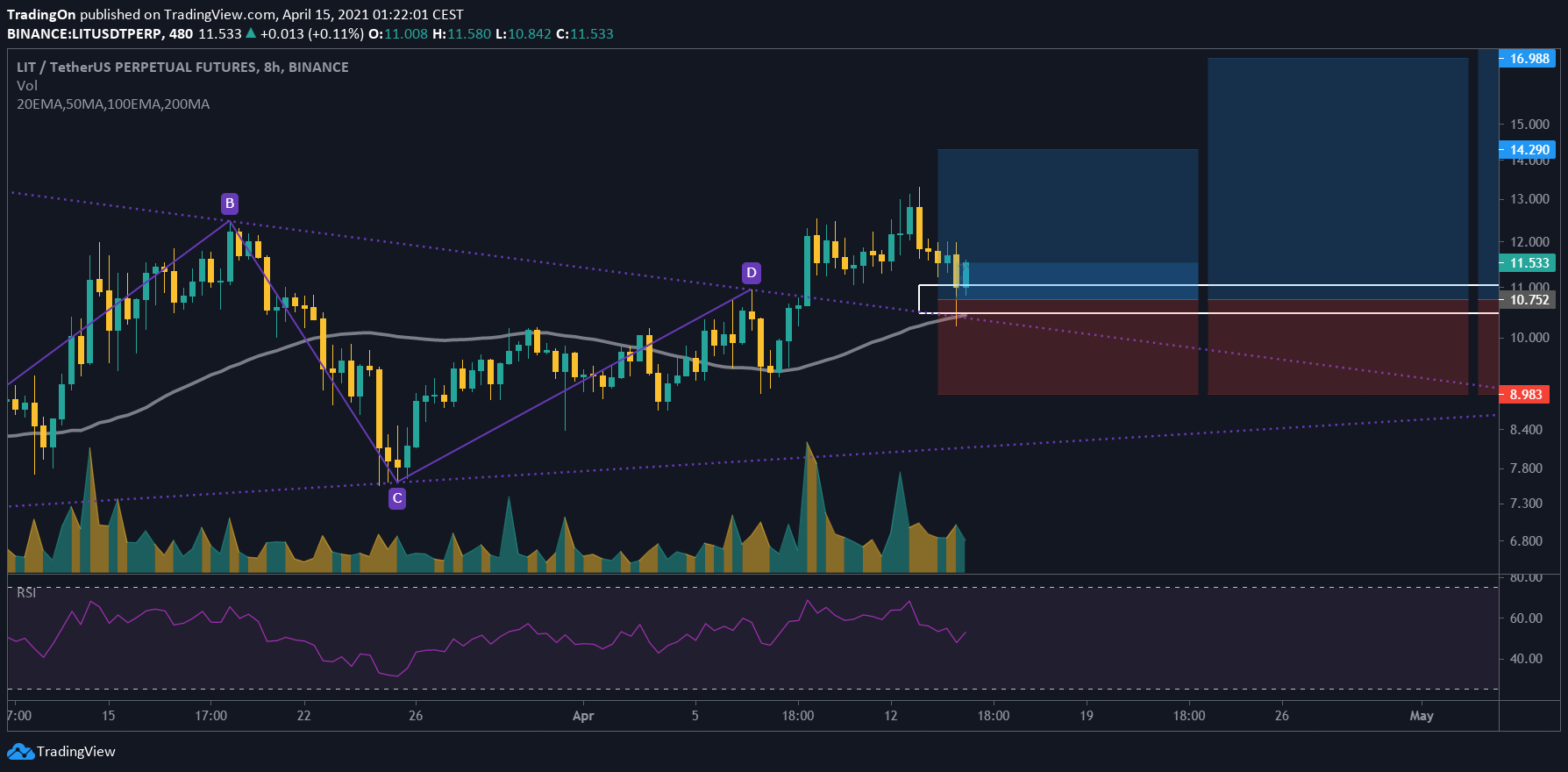The height and width of the screenshot is (772, 1568).
Task: Click the large blue profit zone reaching 16.988
Action: 1337,179
